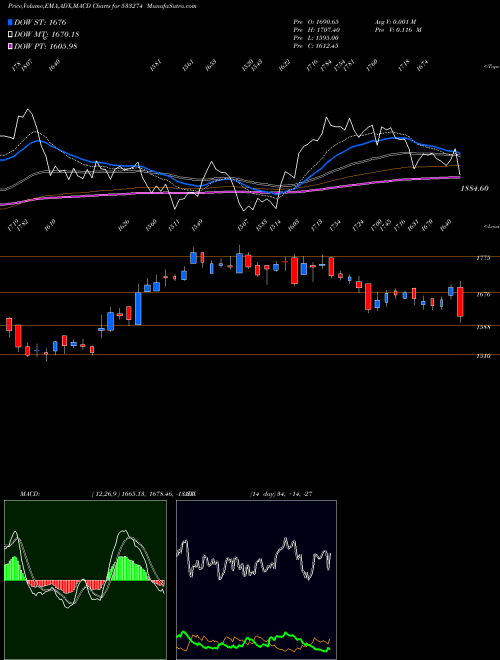Image resolution: width=500 pixels, height=660 pixels.
Task: Click the MACD (12,26,9) parameter values text
Action: coord(143,494)
